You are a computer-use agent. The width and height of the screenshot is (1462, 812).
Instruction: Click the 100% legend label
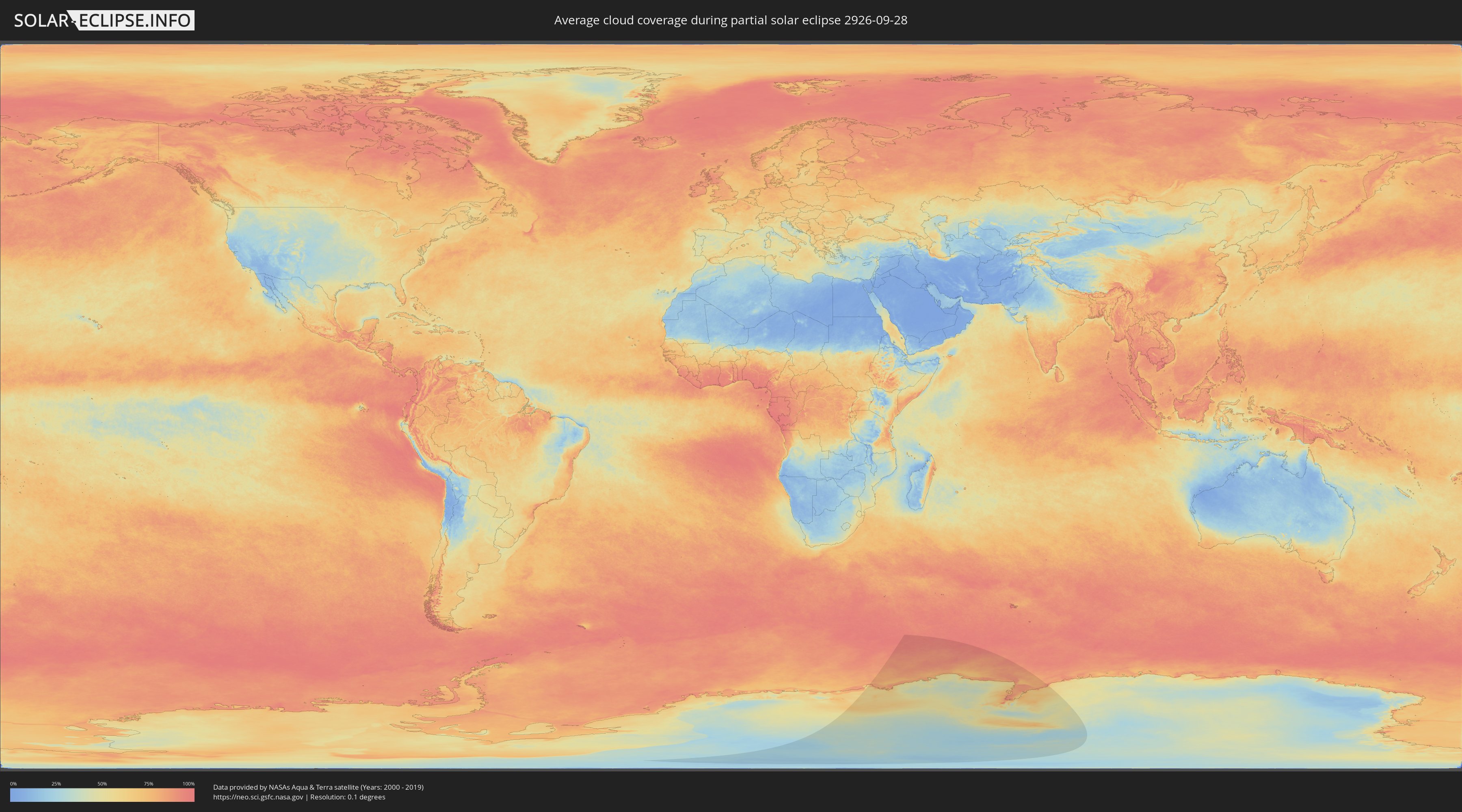tap(188, 784)
